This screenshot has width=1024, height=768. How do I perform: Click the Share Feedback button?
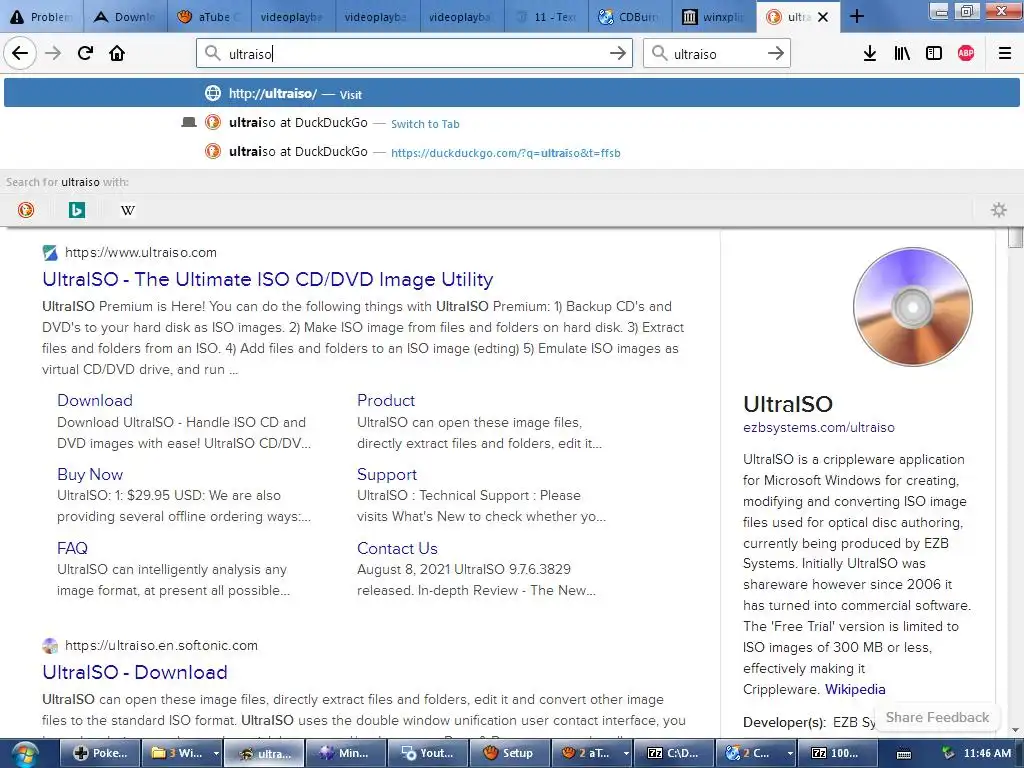click(937, 717)
